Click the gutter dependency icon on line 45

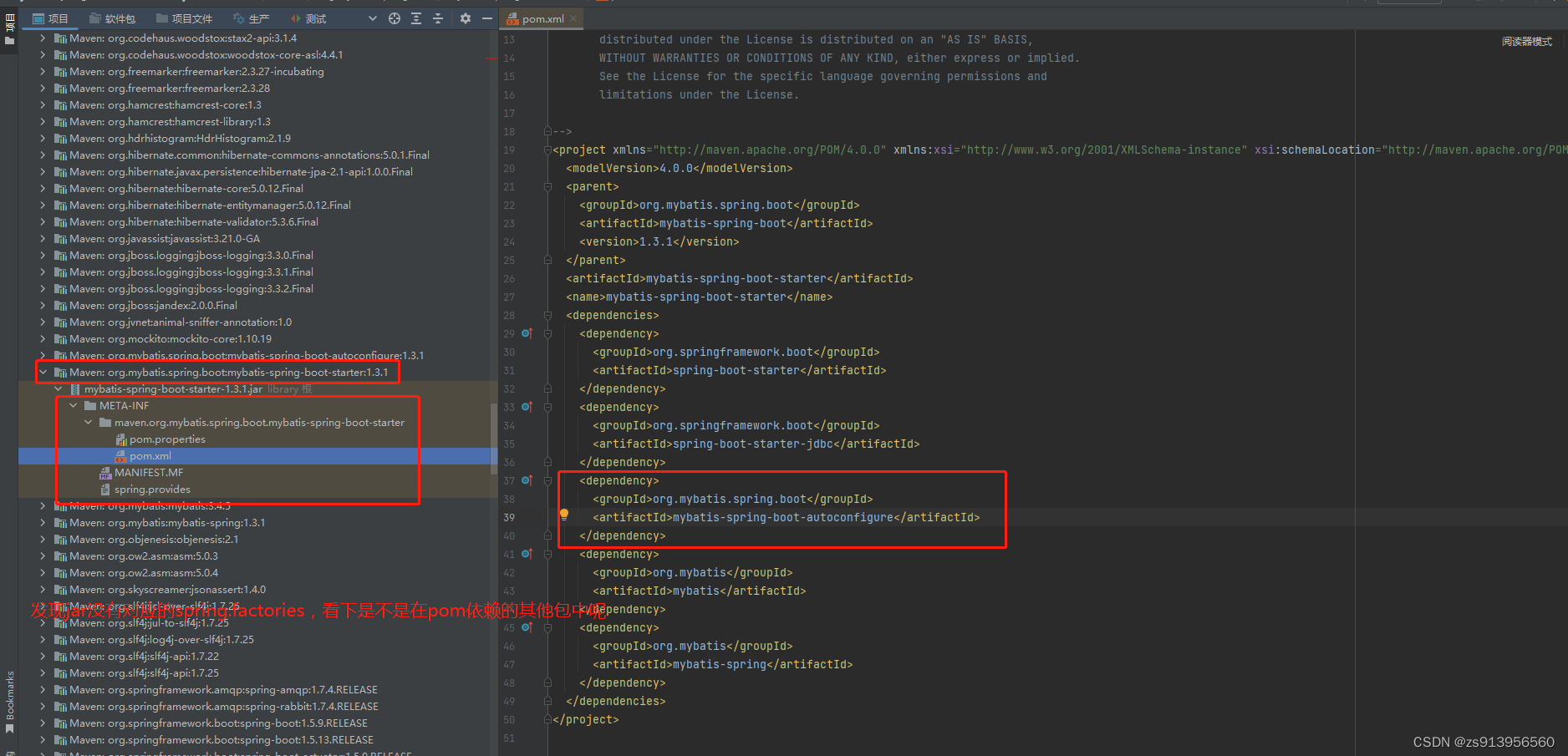[x=527, y=627]
